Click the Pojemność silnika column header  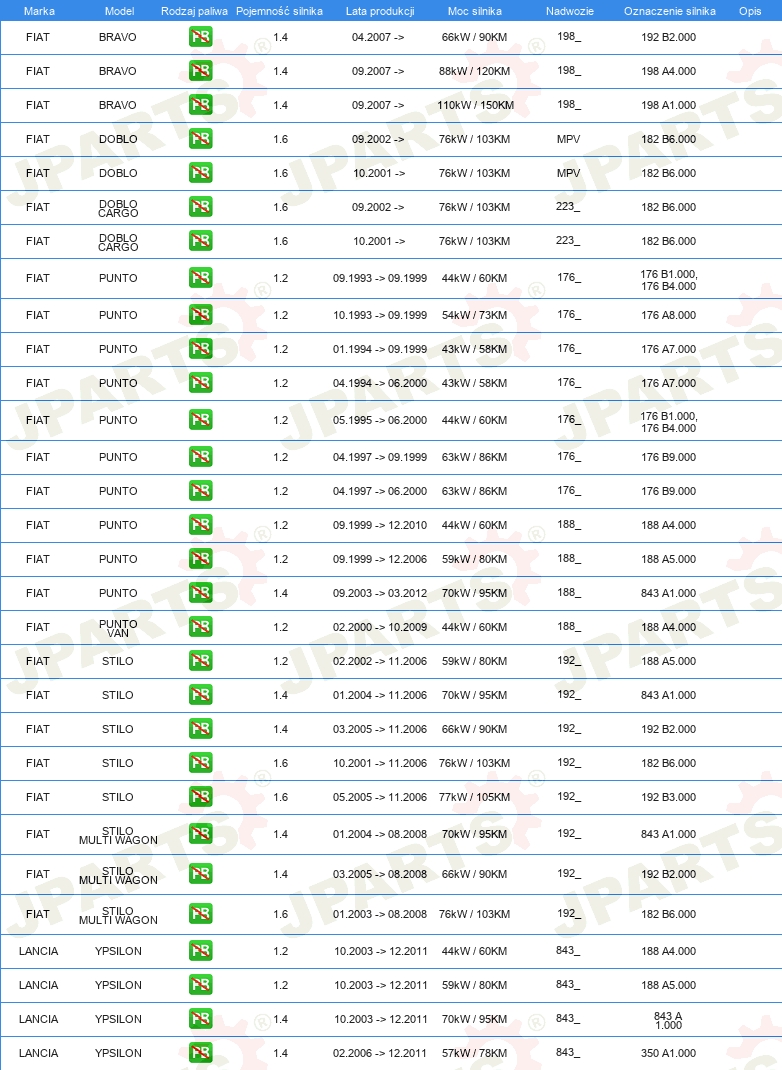tap(279, 11)
